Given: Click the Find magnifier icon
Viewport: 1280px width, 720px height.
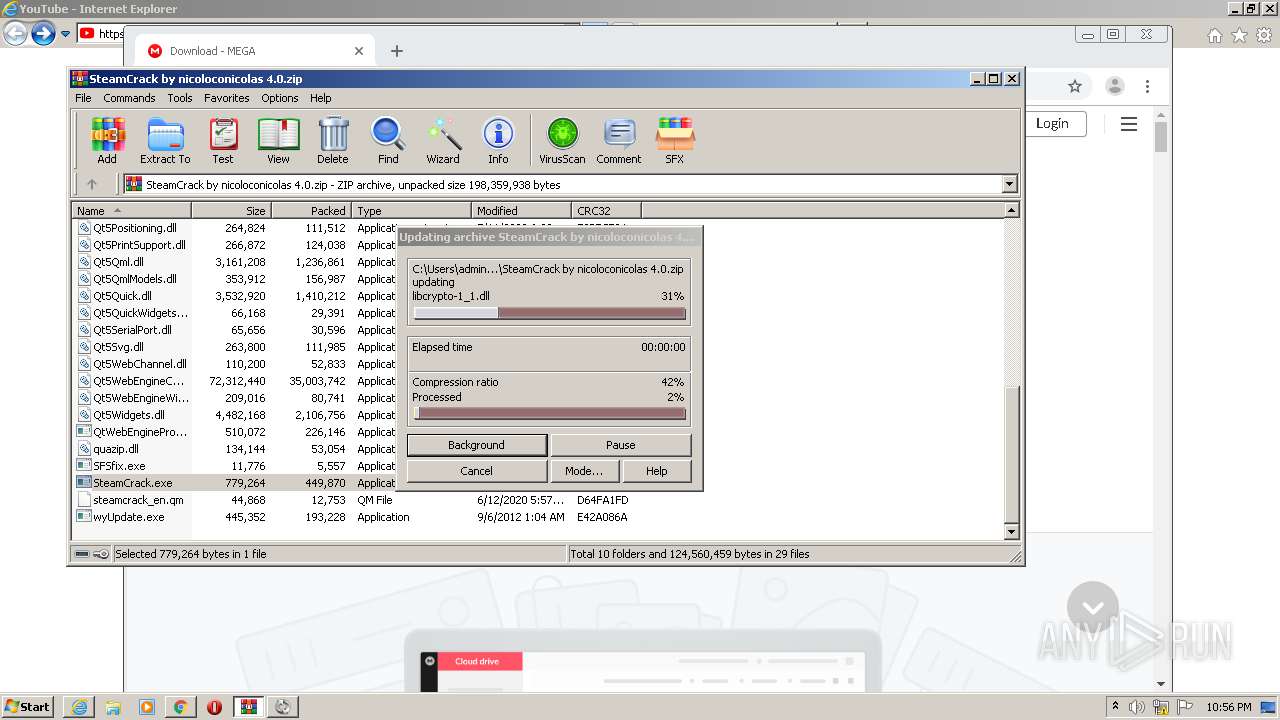Looking at the screenshot, I should [x=388, y=140].
